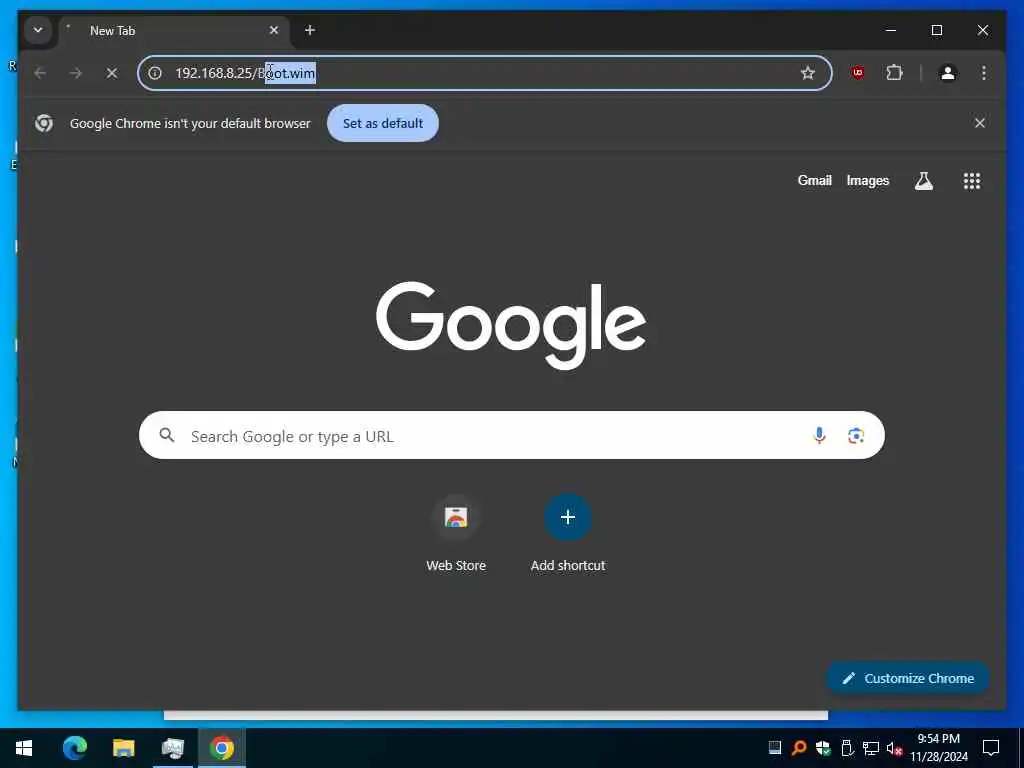Viewport: 1024px width, 768px height.
Task: Start voice search with microphone
Action: coord(819,435)
